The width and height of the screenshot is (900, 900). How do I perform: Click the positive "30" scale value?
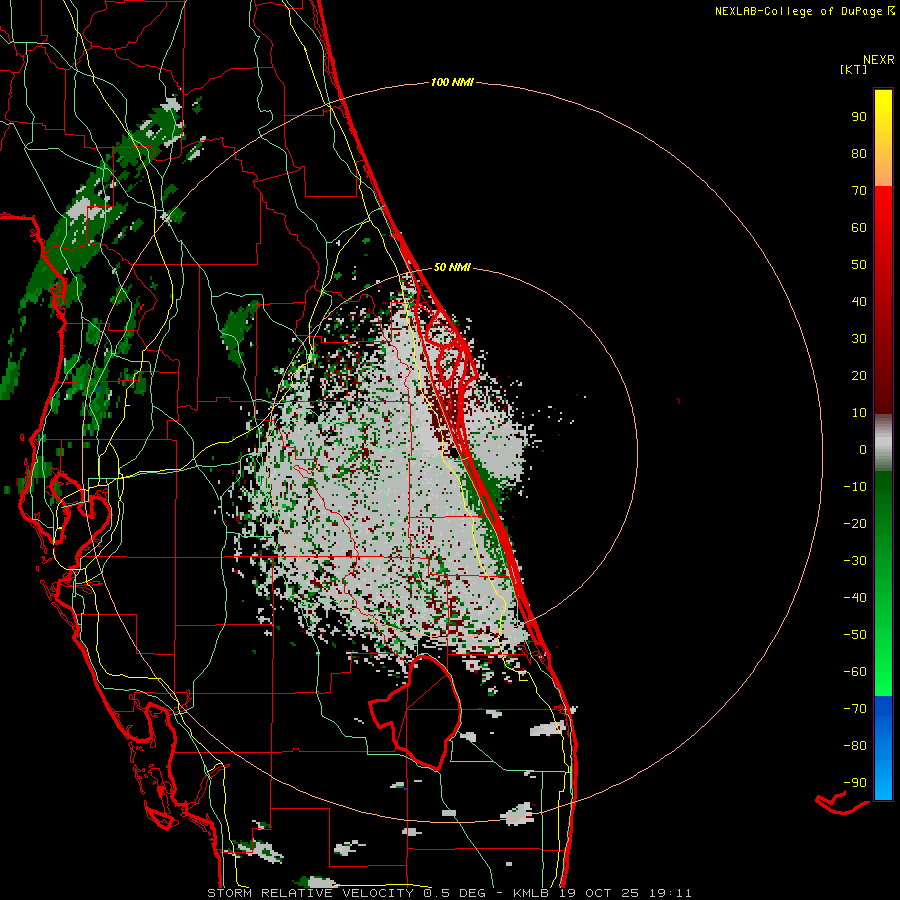pos(859,339)
